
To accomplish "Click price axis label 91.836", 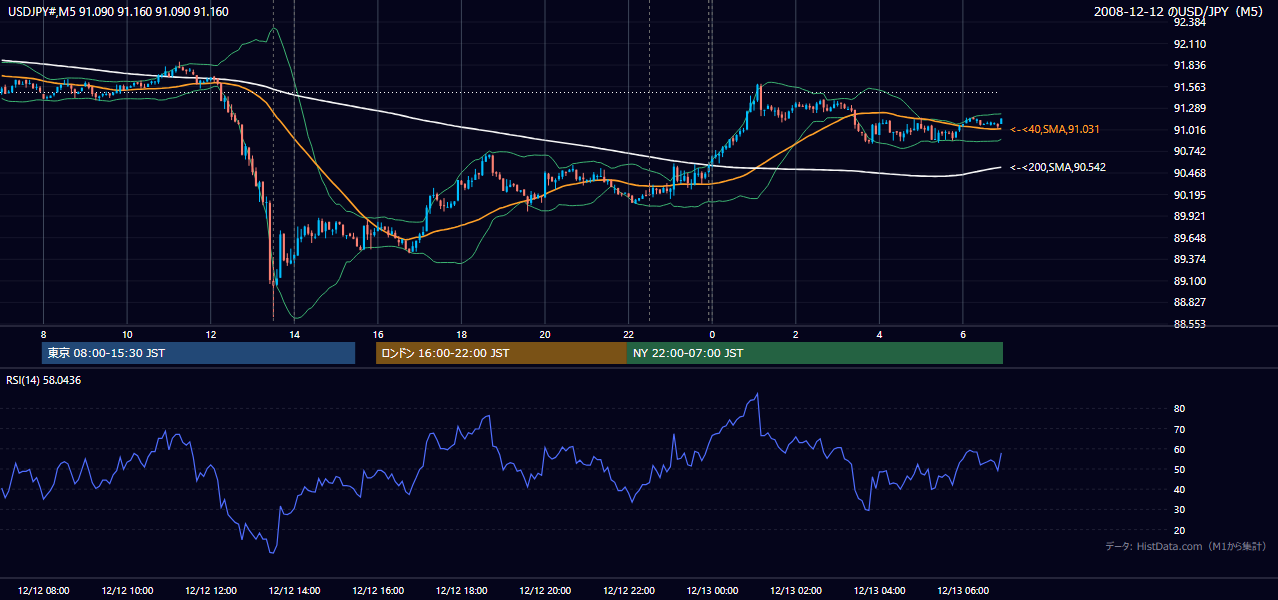I will 1189,65.
